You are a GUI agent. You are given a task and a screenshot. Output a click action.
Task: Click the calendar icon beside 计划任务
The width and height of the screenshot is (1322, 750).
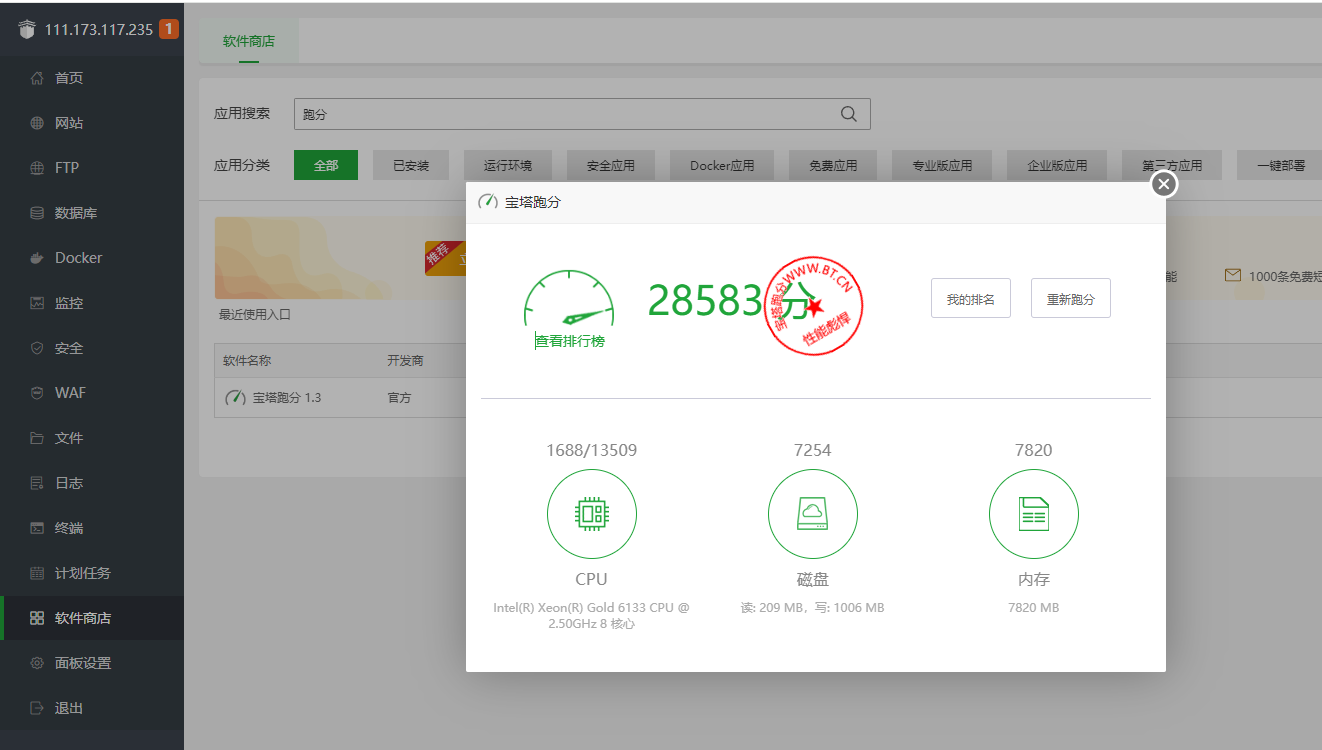[x=37, y=573]
